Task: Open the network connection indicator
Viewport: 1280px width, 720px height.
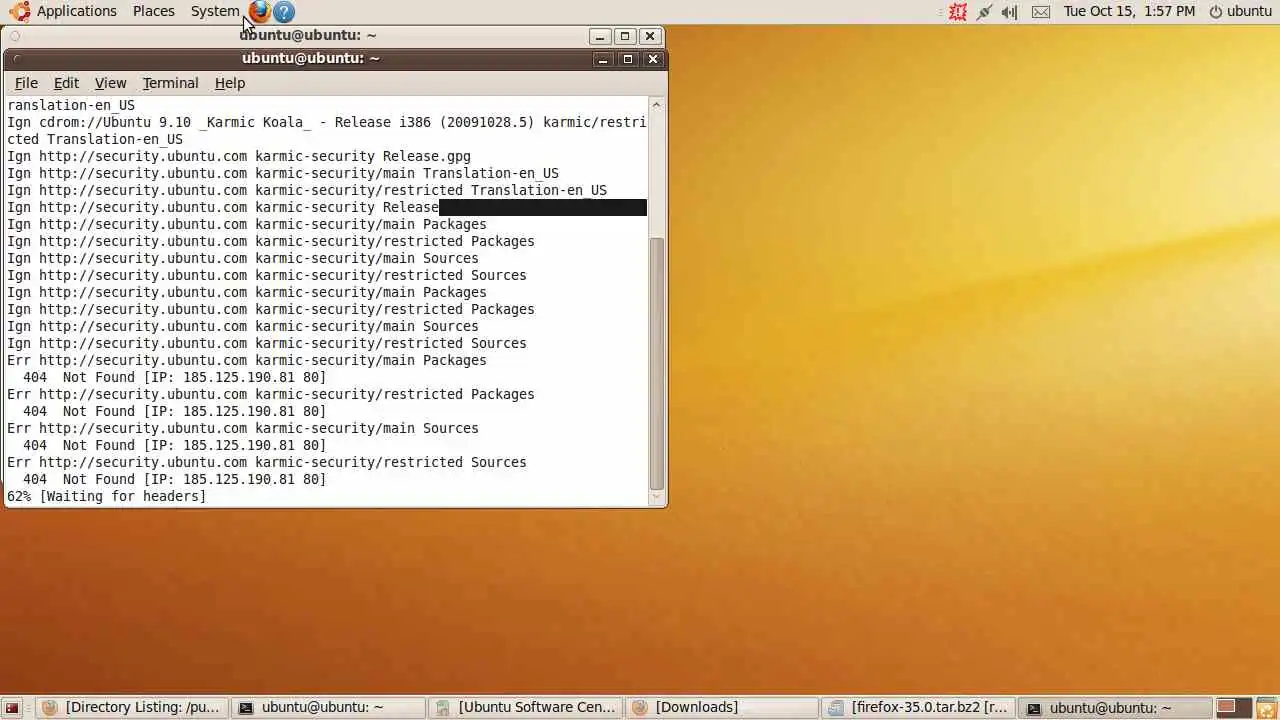Action: coord(984,12)
